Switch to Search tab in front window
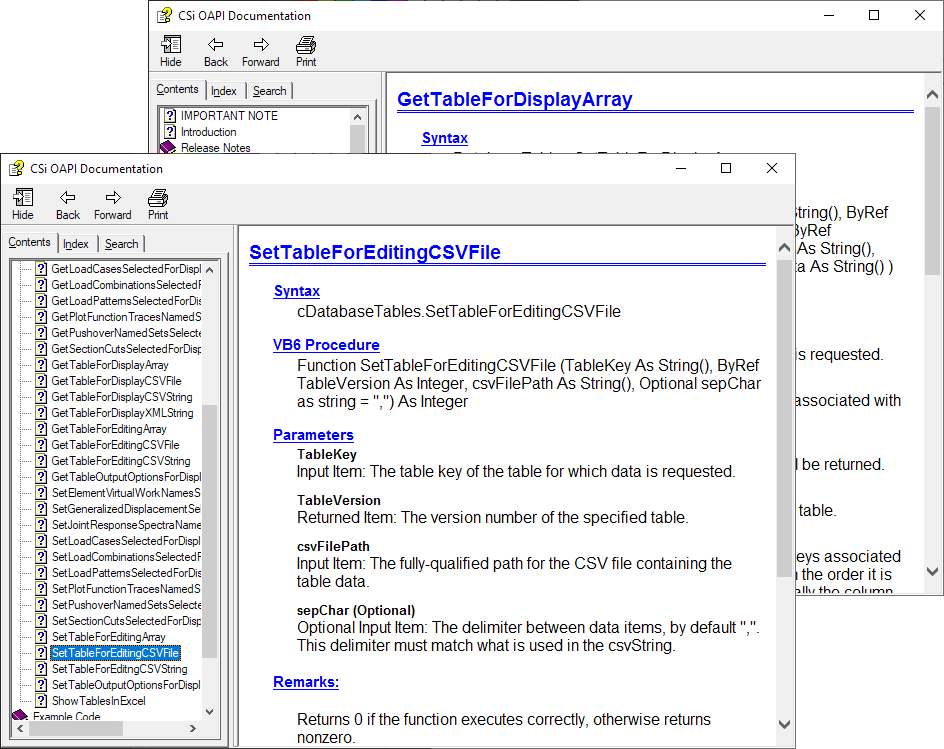944x749 pixels. pyautogui.click(x=122, y=244)
